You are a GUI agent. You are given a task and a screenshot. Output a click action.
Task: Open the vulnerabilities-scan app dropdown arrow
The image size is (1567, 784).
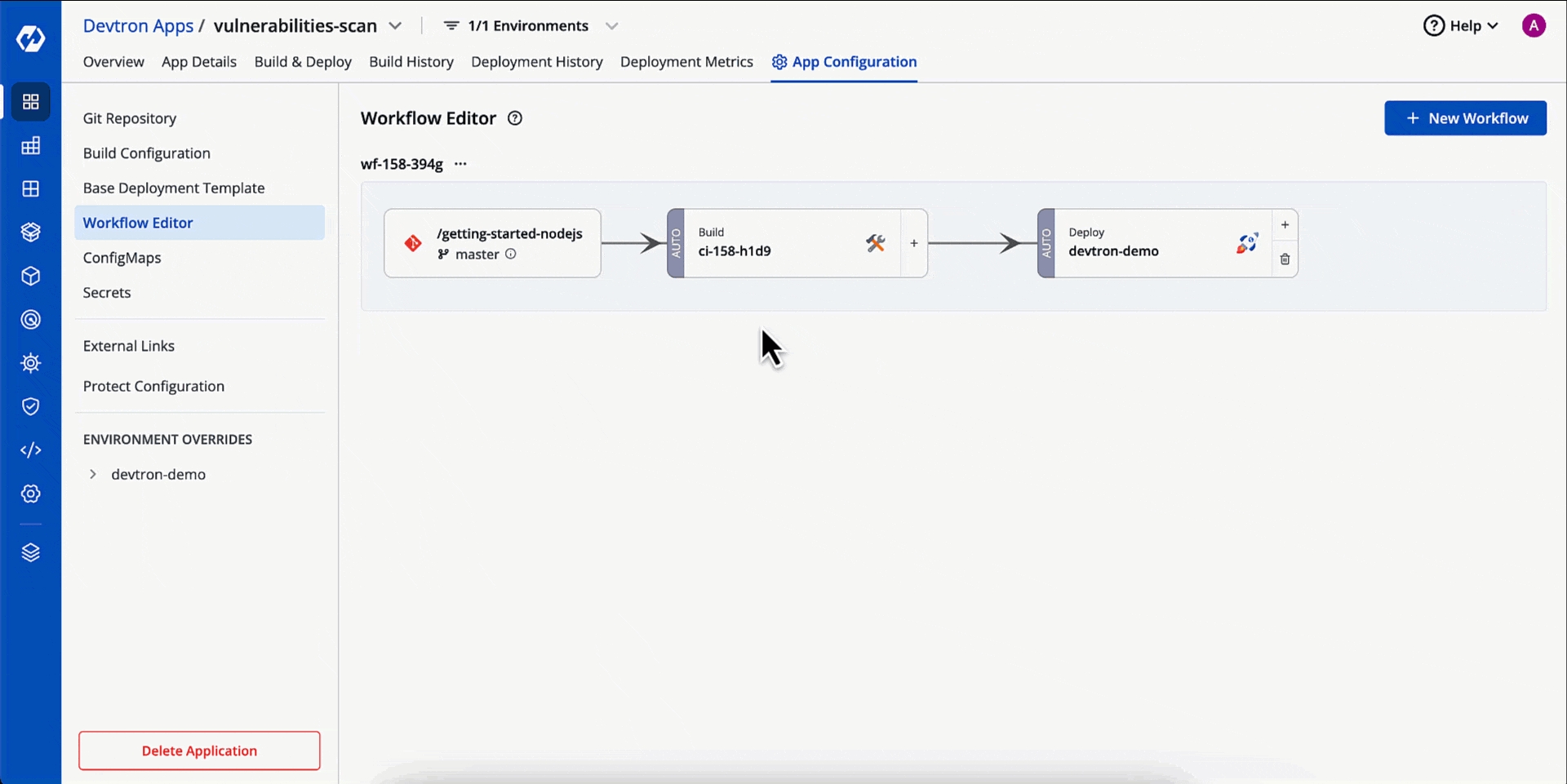(395, 26)
